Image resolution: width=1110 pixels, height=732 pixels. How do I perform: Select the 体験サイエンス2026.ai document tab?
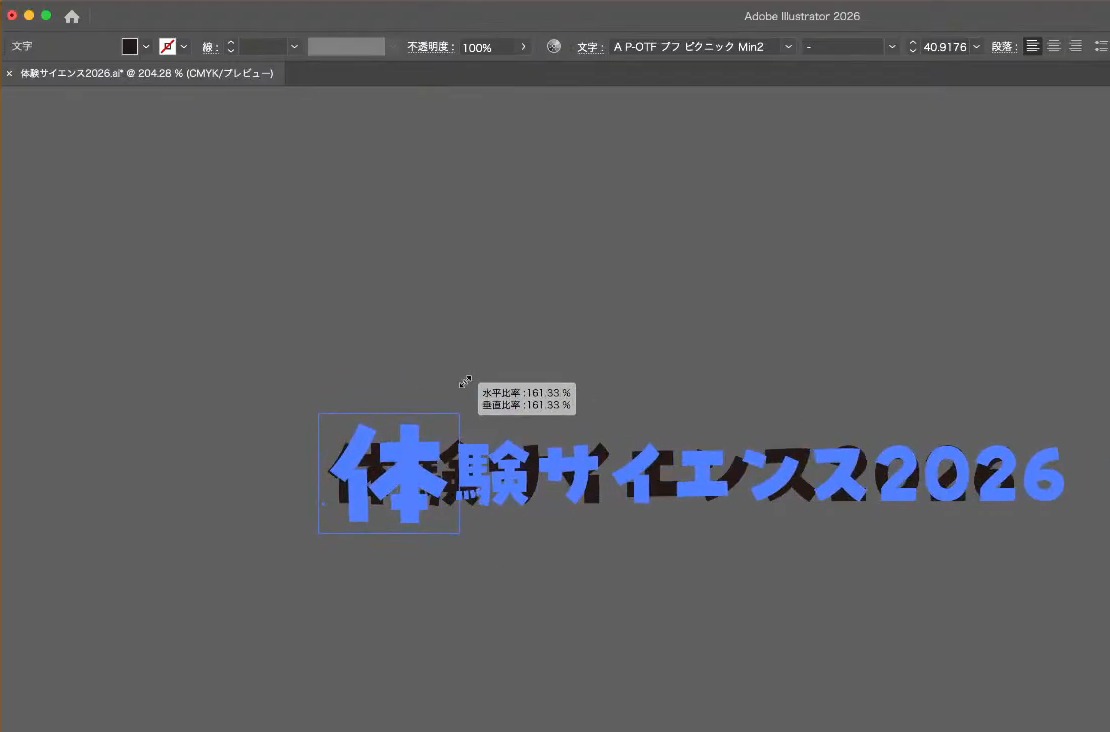coord(147,74)
